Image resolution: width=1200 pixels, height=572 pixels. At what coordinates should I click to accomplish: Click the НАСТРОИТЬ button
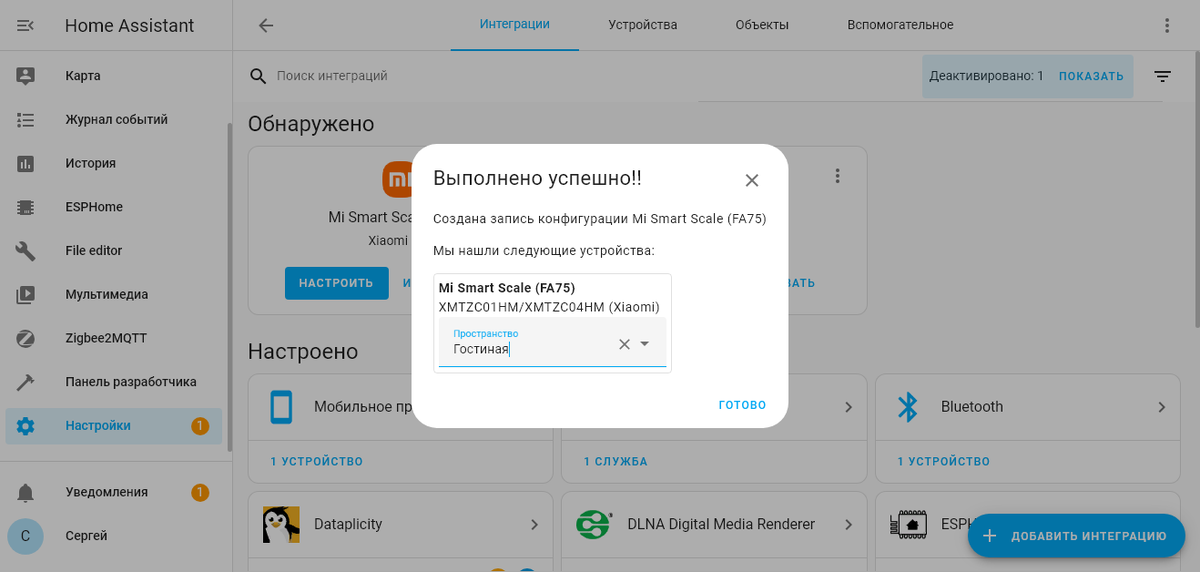tap(336, 283)
